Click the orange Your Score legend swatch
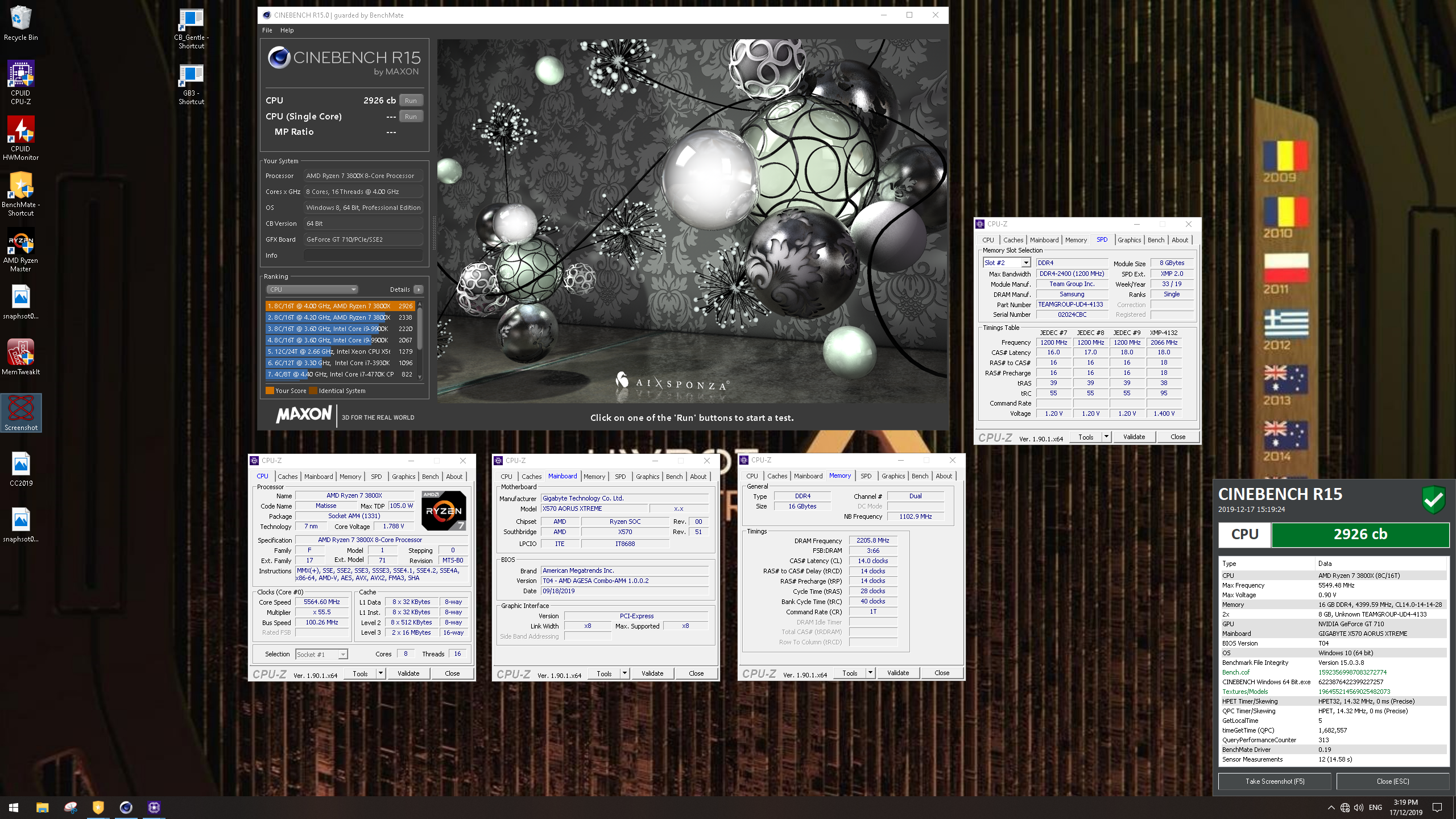This screenshot has height=819, width=1456. (270, 391)
